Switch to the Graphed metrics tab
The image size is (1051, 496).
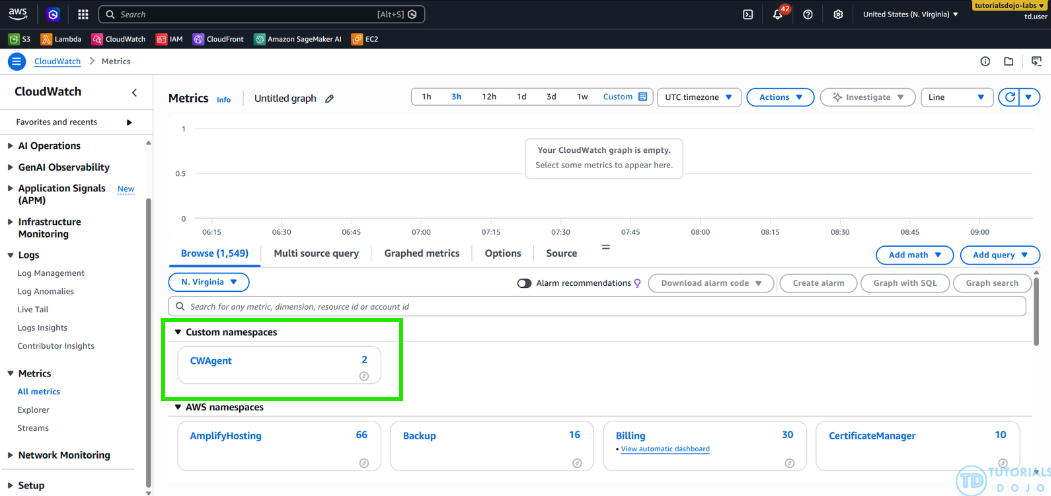[x=422, y=253]
